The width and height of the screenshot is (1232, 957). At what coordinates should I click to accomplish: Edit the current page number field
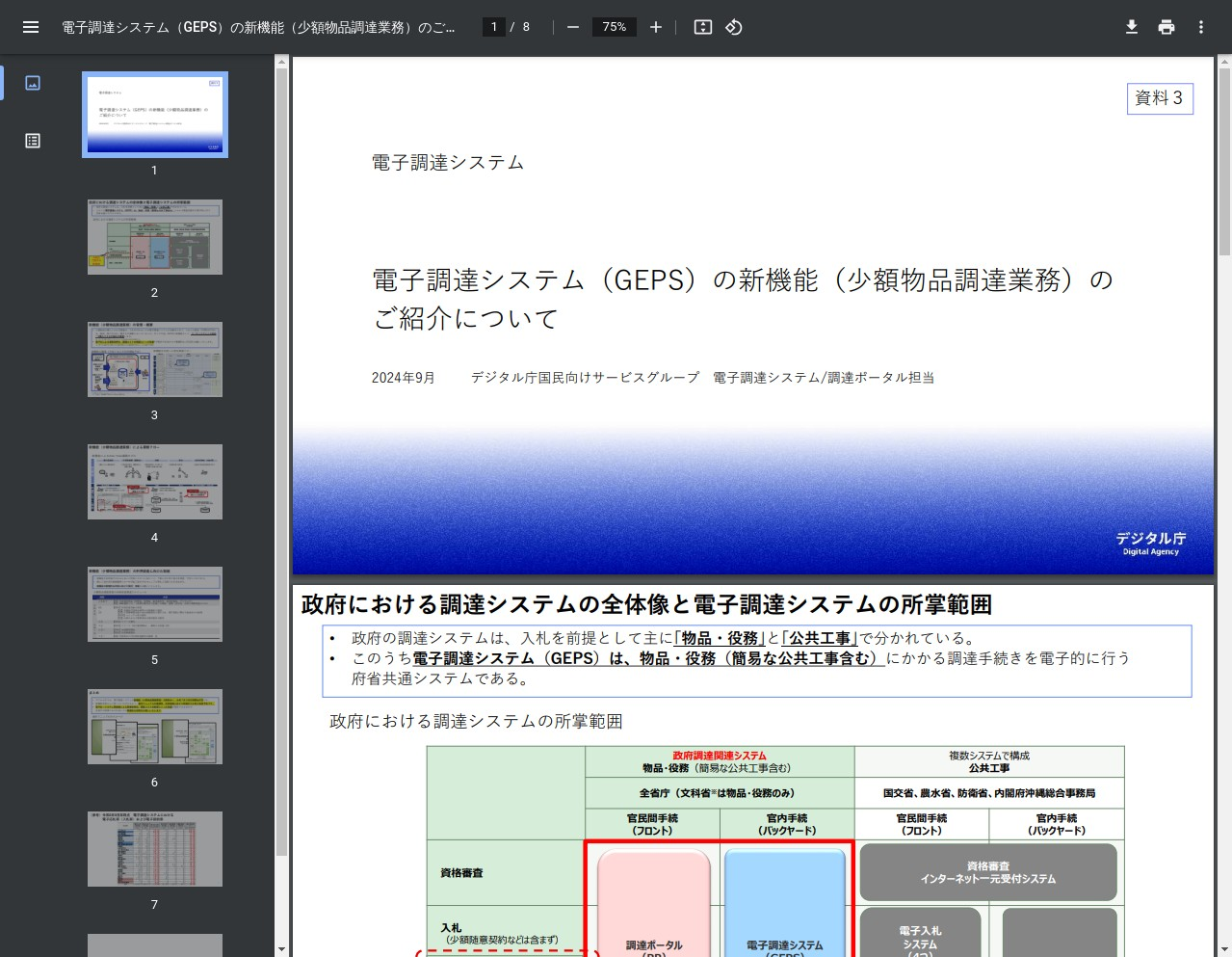[x=494, y=27]
